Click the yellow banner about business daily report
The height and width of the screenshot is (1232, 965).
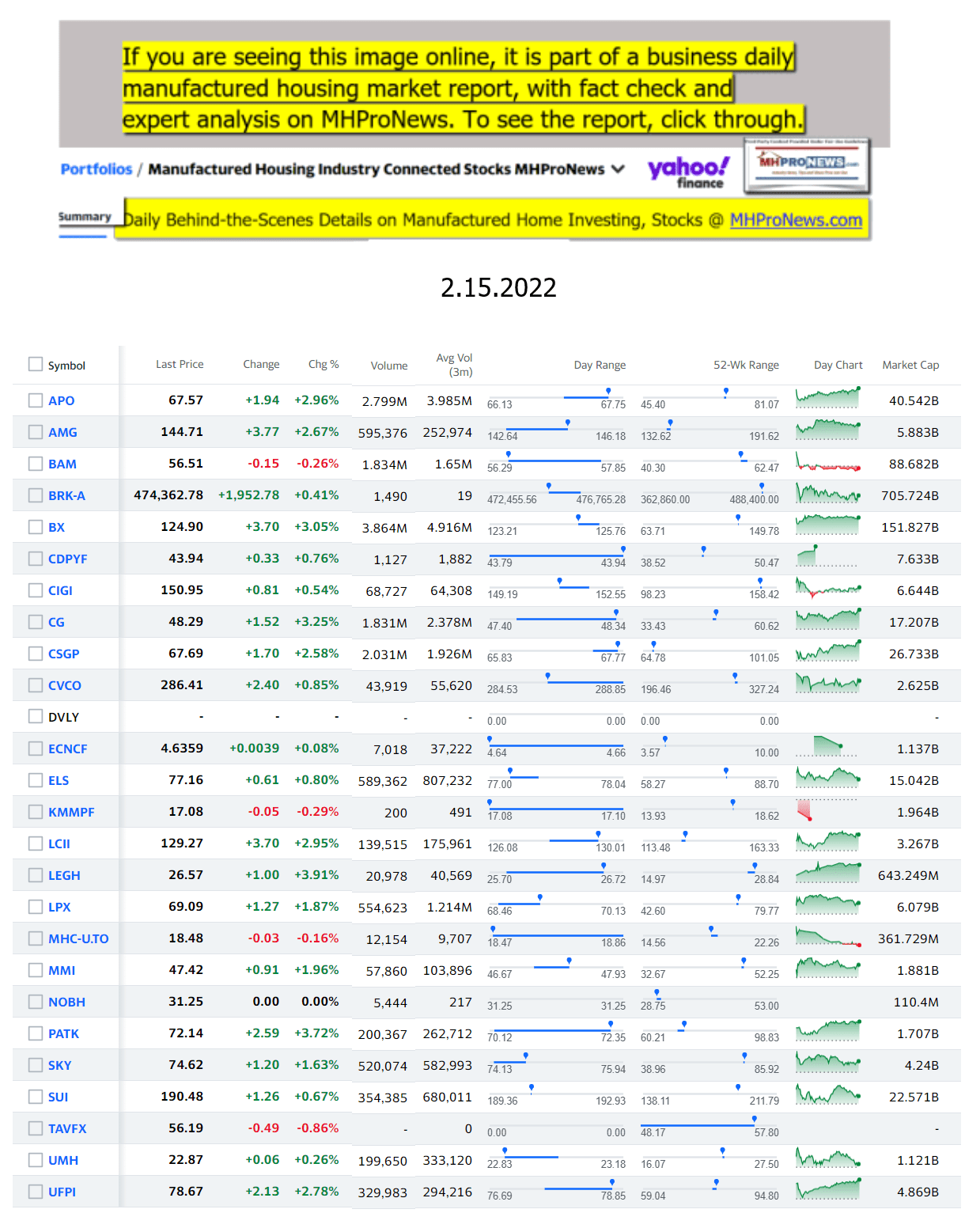point(463,88)
